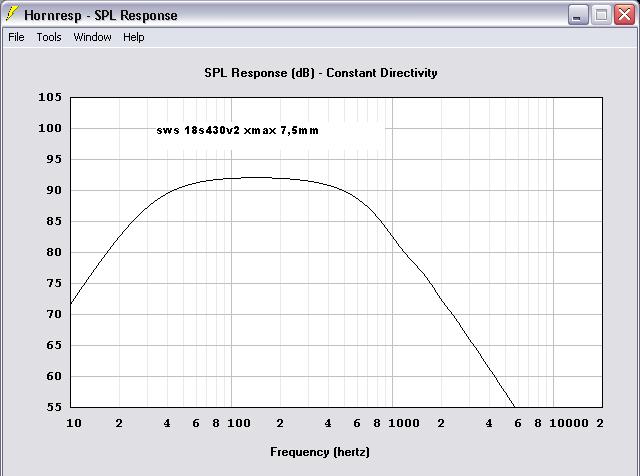The image size is (640, 476).
Task: Click the 85 dB axis value
Action: [x=54, y=221]
